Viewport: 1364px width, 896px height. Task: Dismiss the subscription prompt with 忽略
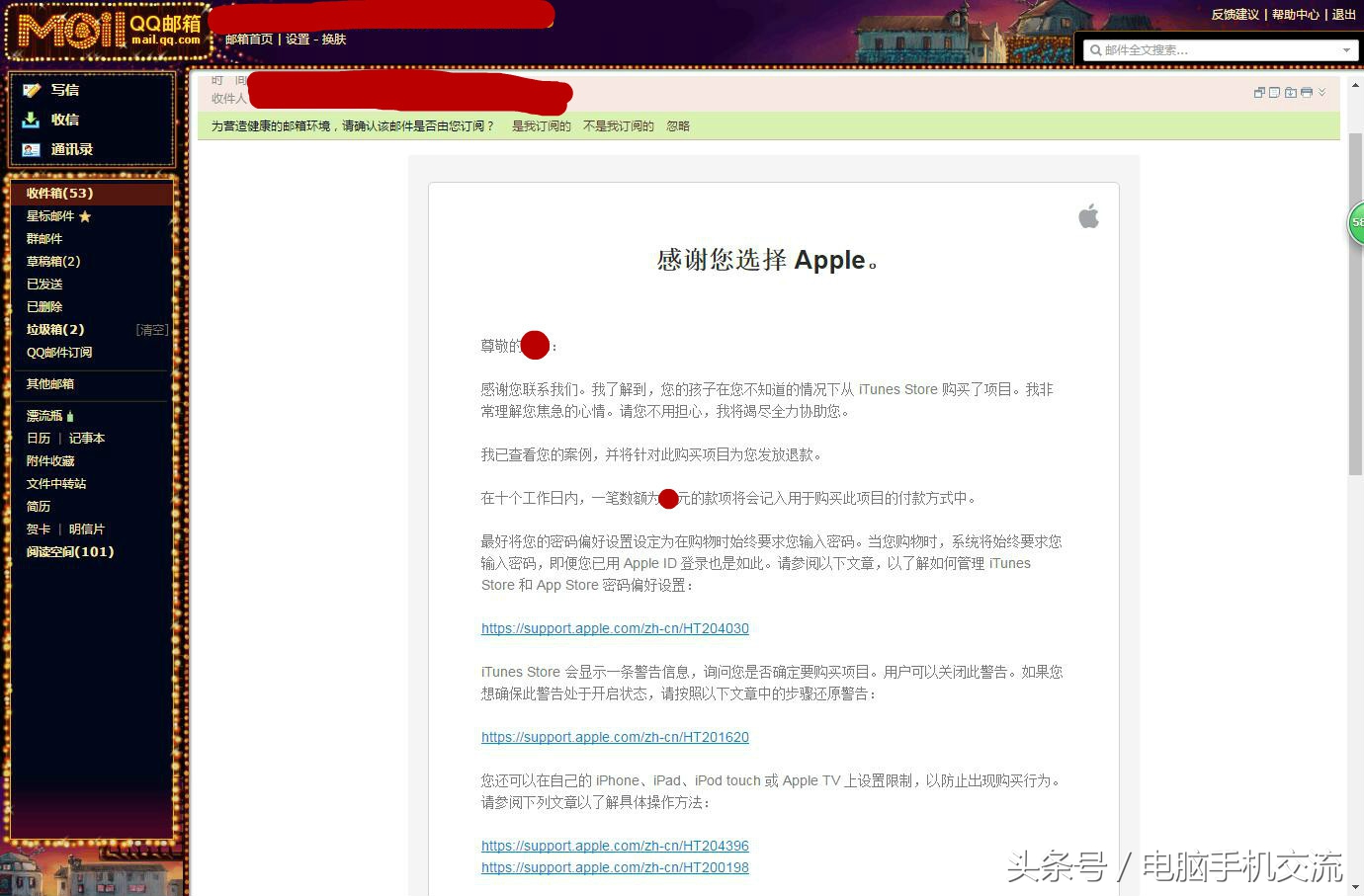tap(677, 125)
